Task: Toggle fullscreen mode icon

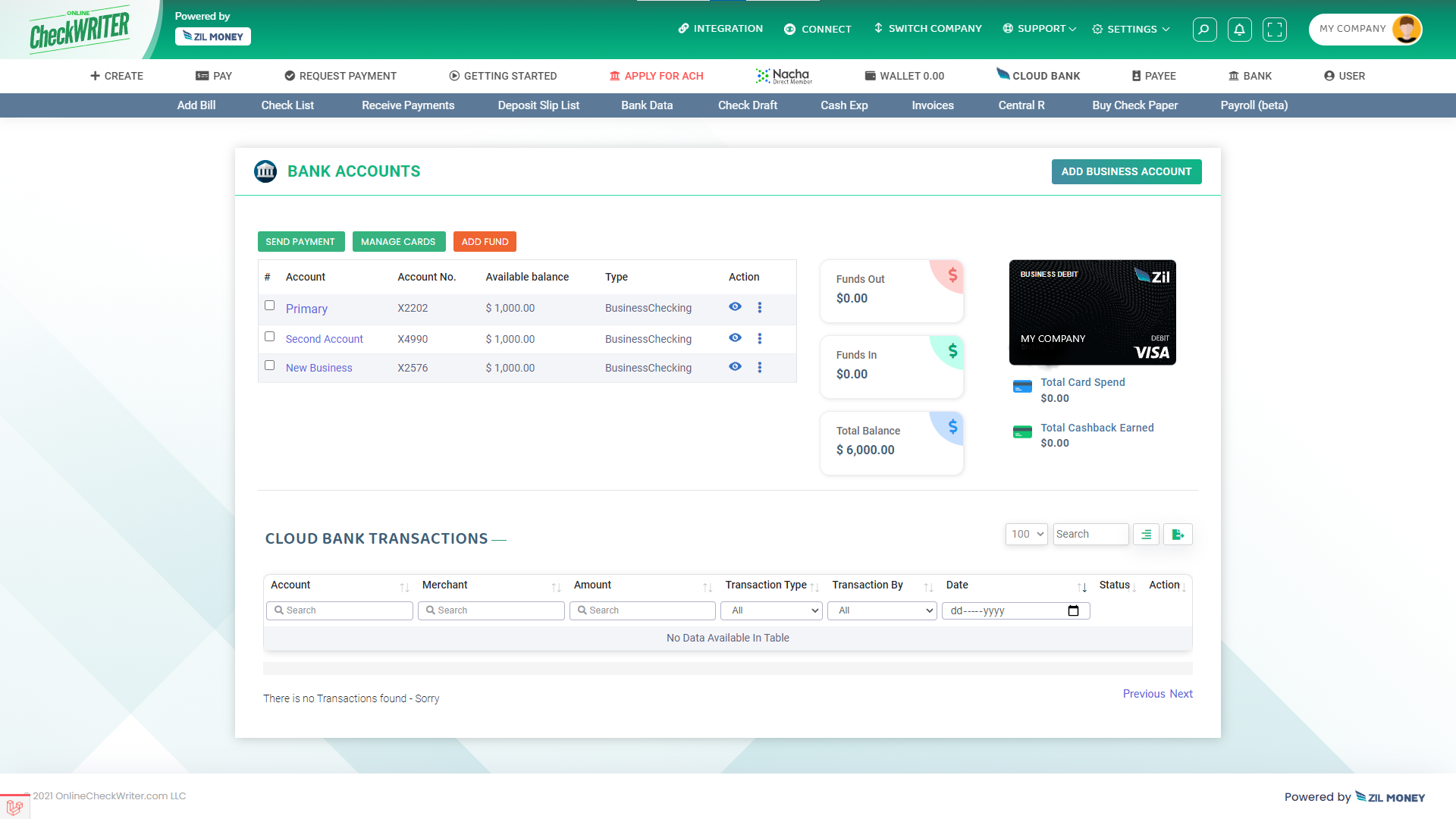Action: pyautogui.click(x=1275, y=30)
